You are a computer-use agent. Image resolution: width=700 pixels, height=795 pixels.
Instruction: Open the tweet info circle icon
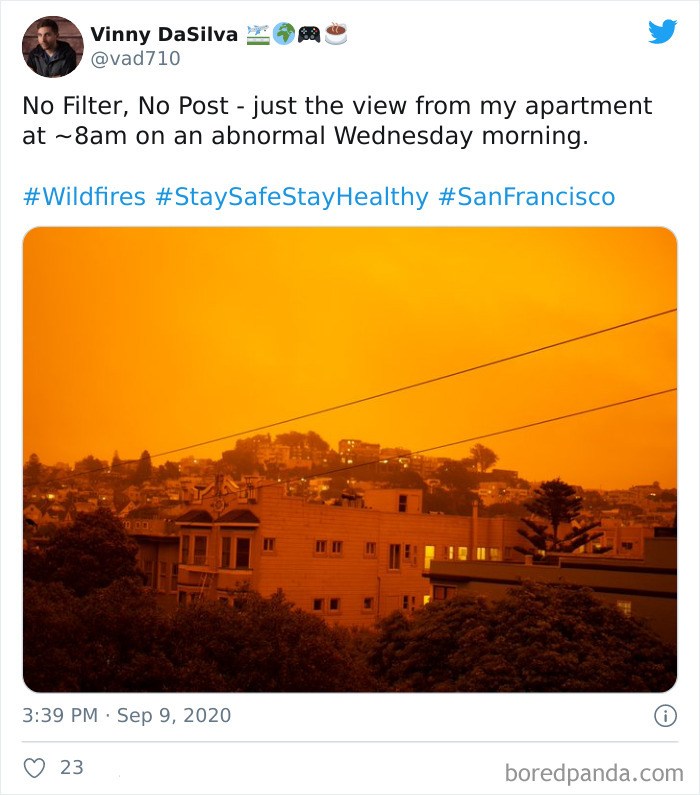pos(664,716)
